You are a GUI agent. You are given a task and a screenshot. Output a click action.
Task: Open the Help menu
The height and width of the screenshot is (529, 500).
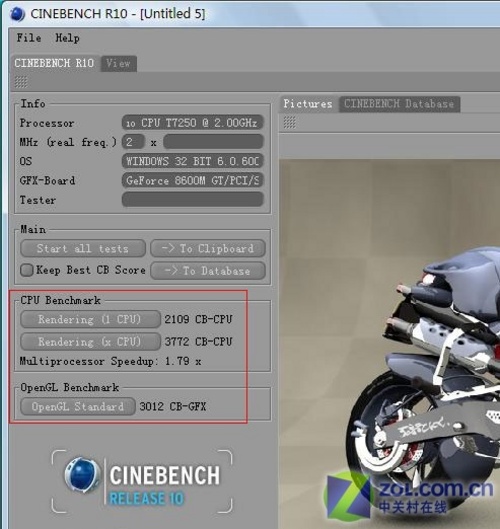pyautogui.click(x=67, y=38)
